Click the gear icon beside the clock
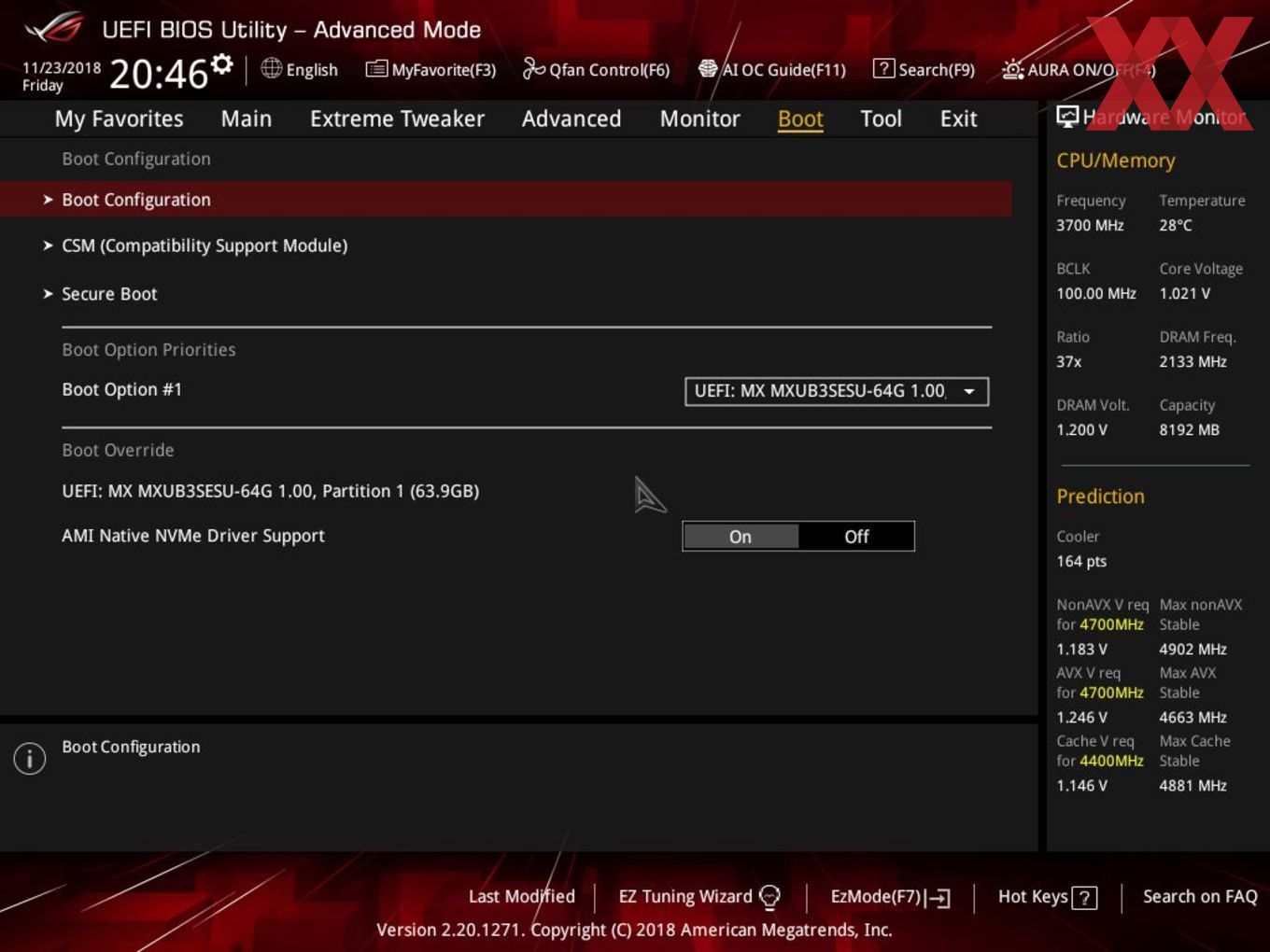Image resolution: width=1270 pixels, height=952 pixels. click(x=222, y=63)
